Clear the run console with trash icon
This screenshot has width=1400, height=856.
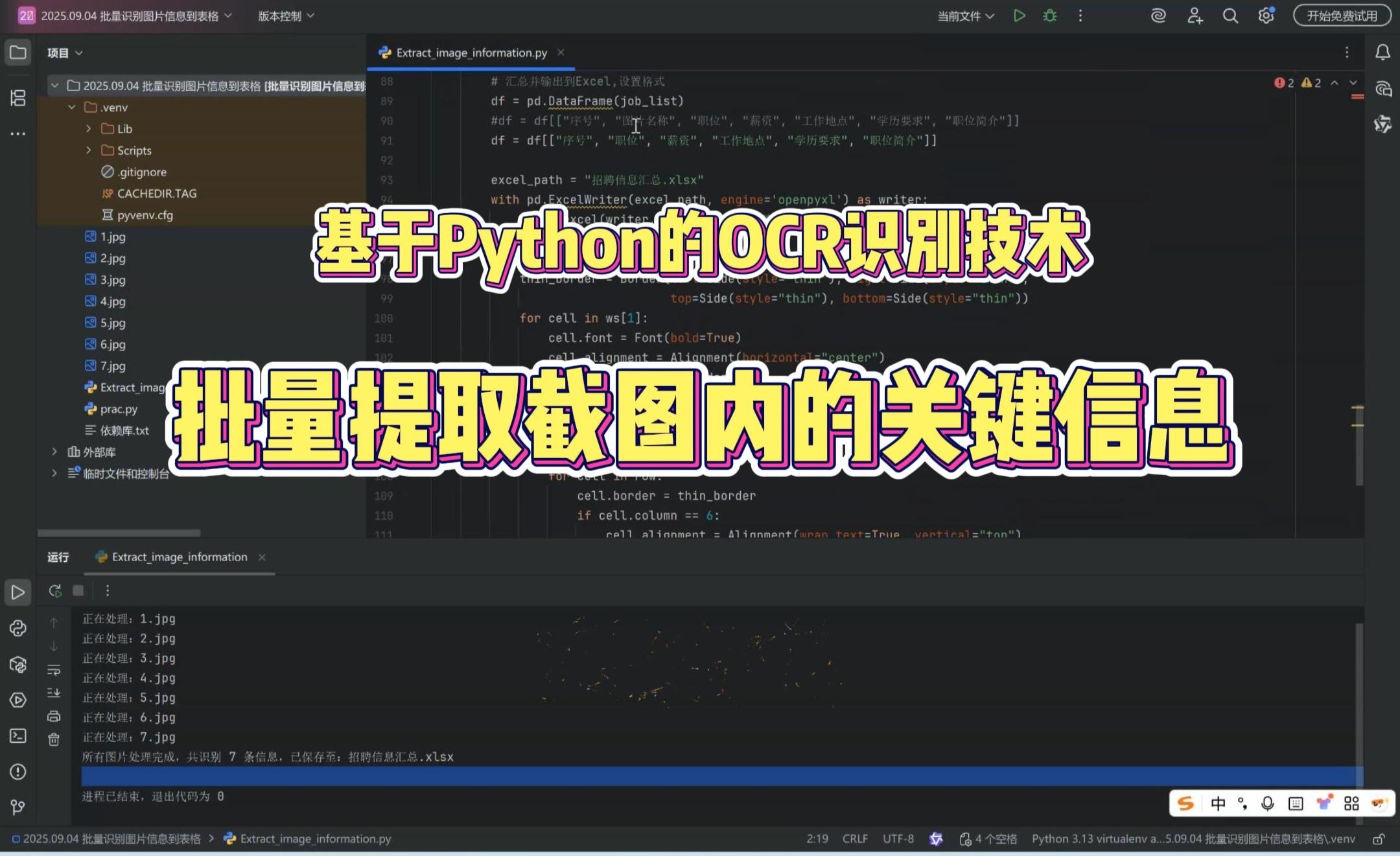tap(54, 739)
